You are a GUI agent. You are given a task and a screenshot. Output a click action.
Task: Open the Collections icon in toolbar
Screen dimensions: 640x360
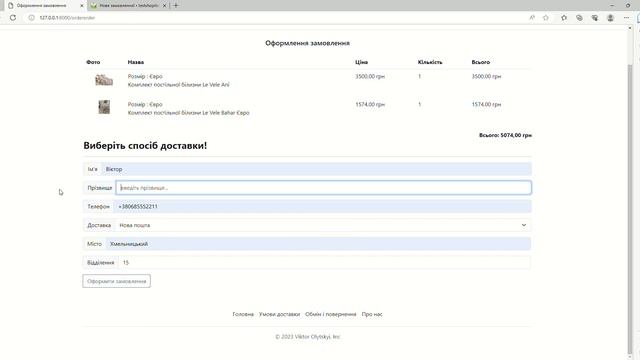coord(579,18)
